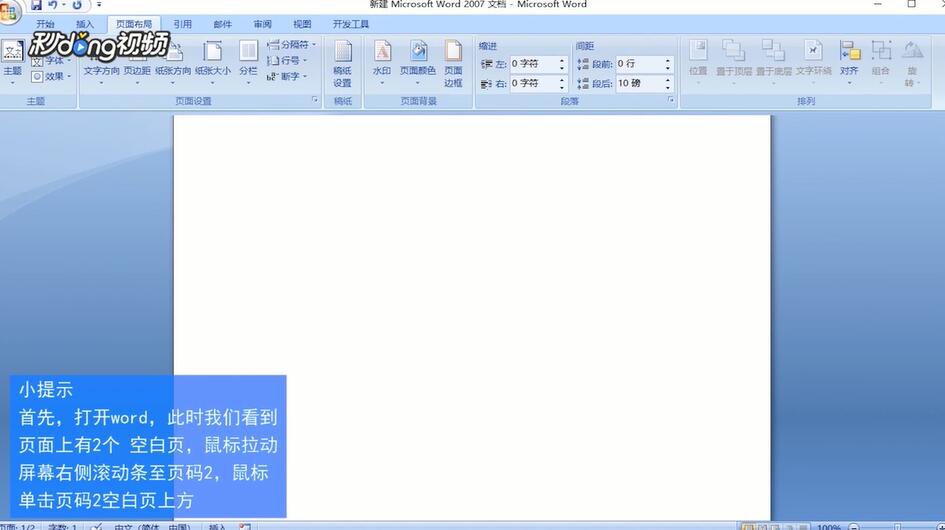Click the left indent 左 value field

533,64
